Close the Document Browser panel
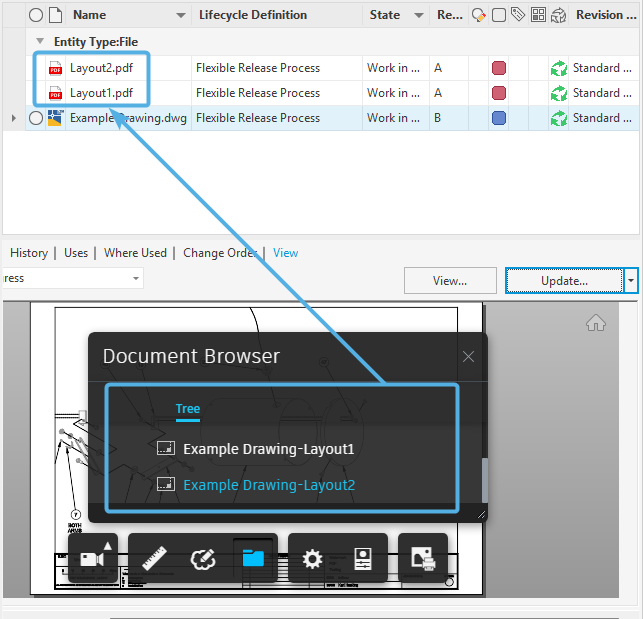 tap(468, 356)
